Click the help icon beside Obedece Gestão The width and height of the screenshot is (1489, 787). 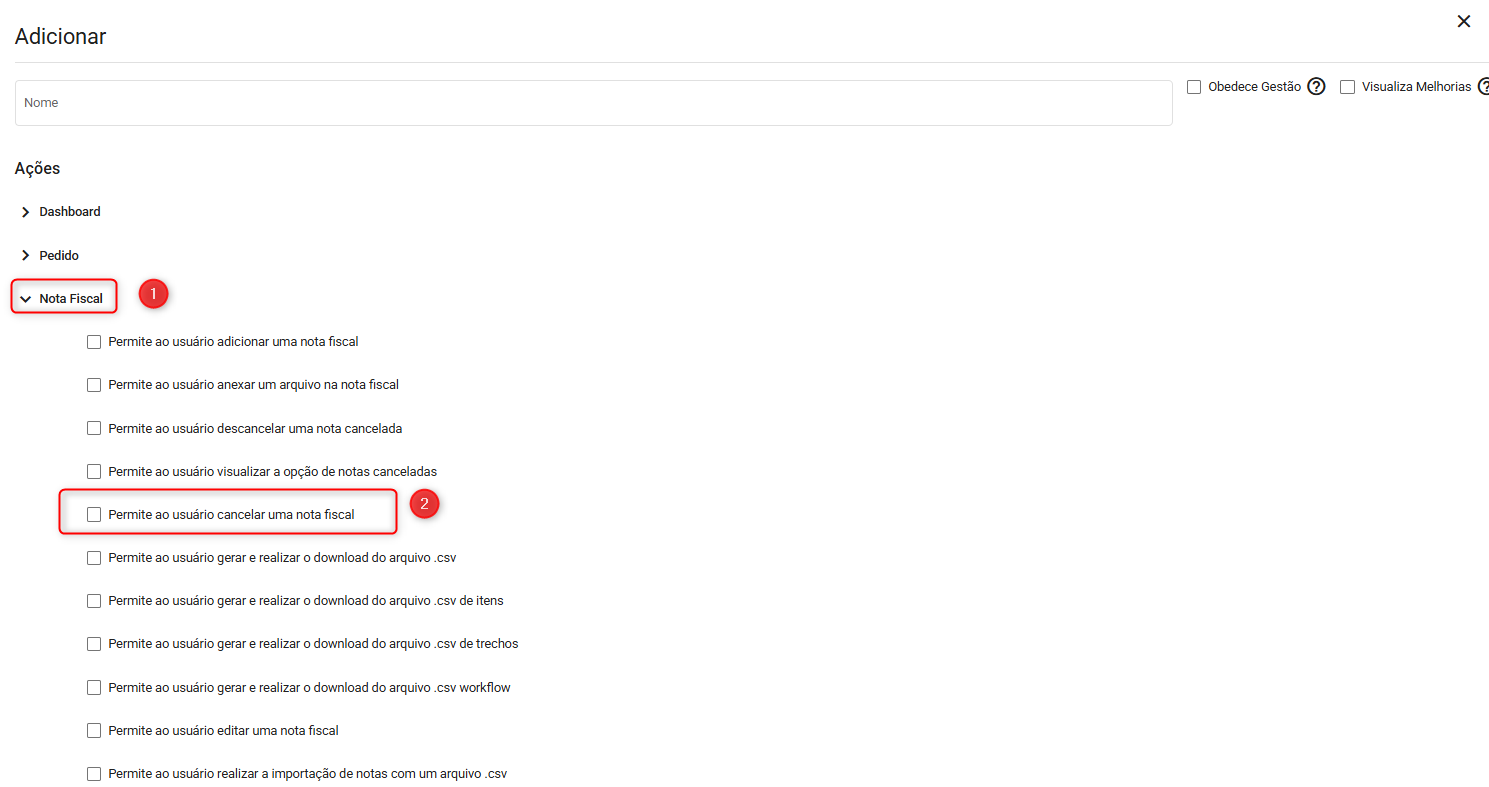(1316, 87)
